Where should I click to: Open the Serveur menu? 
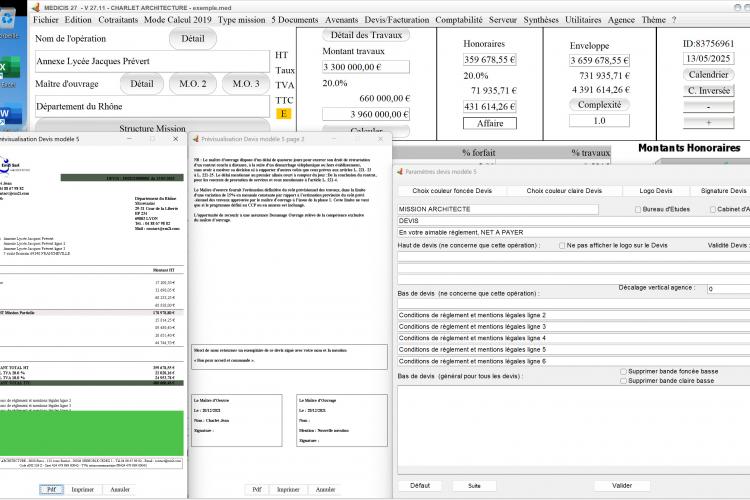pyautogui.click(x=503, y=20)
